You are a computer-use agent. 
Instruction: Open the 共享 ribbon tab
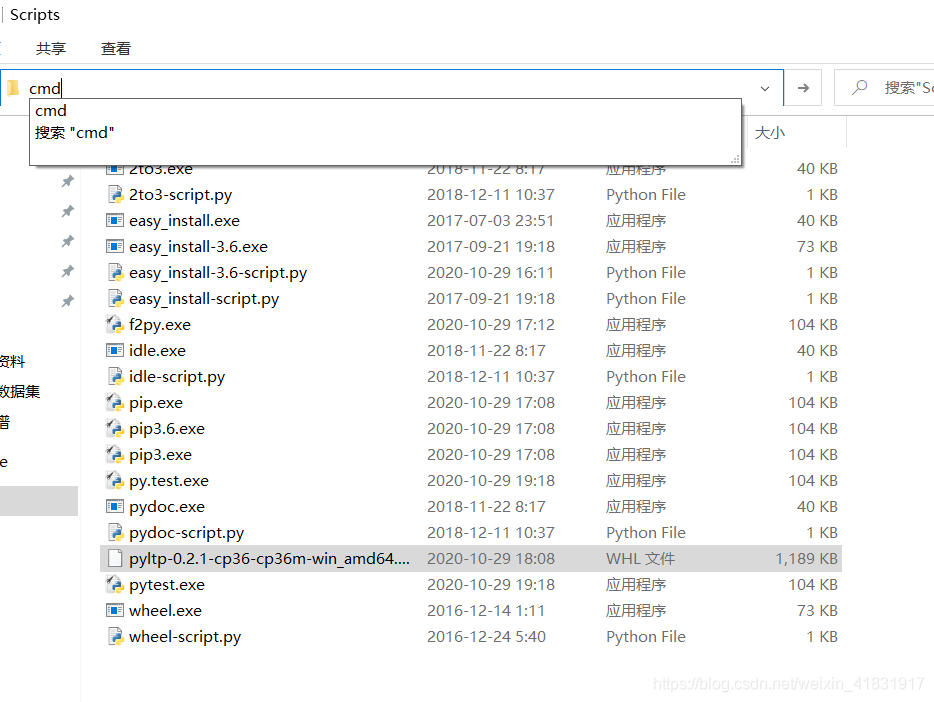coord(51,49)
